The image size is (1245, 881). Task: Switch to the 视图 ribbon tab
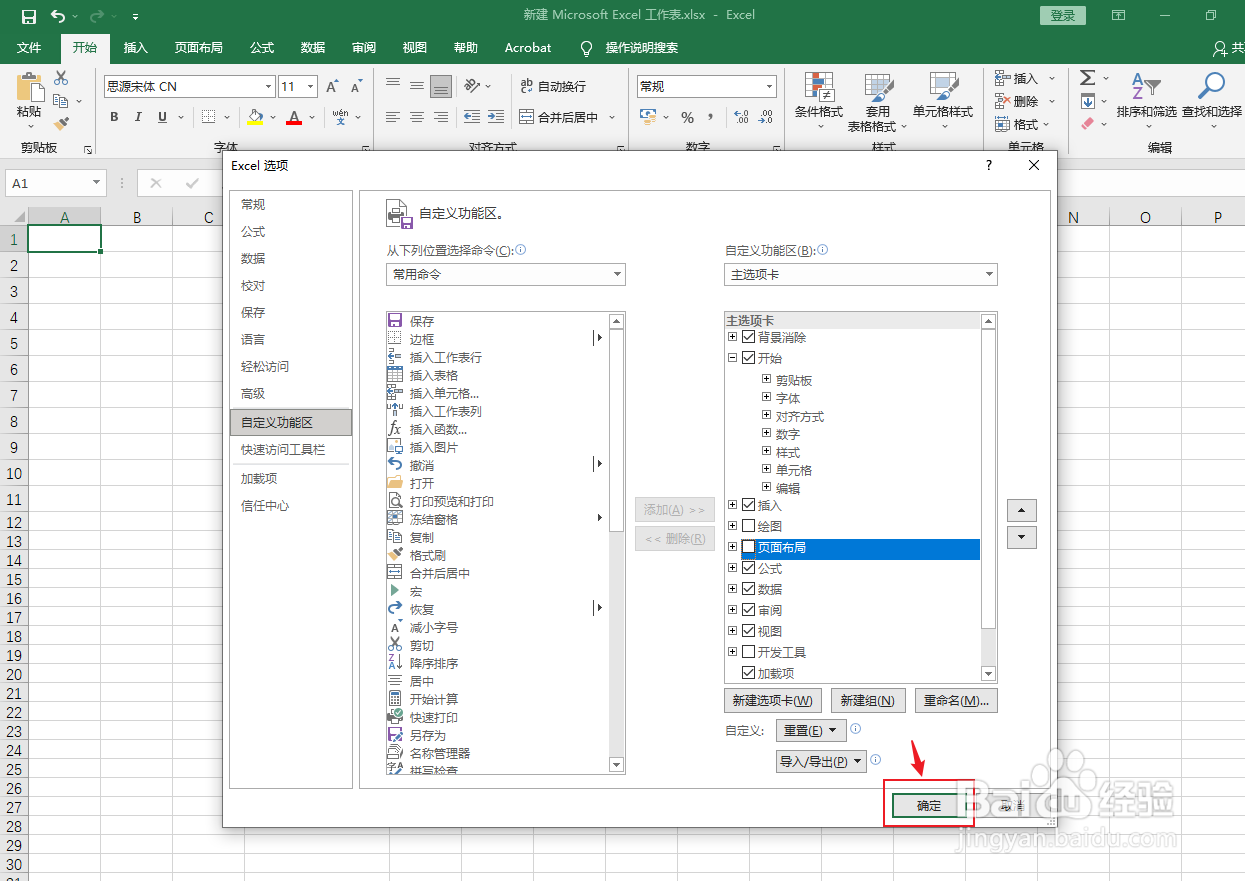click(414, 47)
